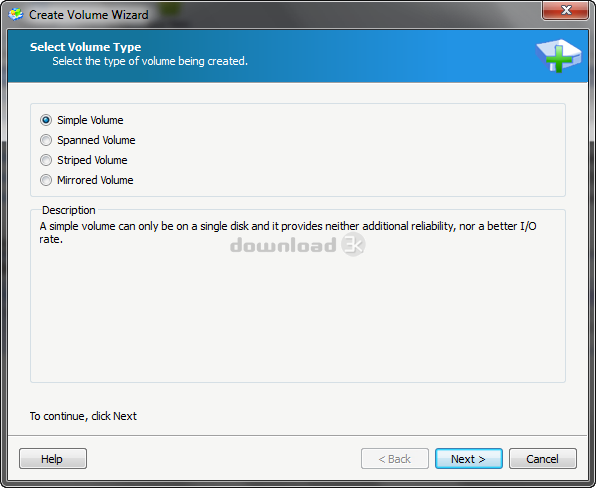The image size is (596, 488).
Task: Click the download3k watermark logo
Action: pyautogui.click(x=298, y=244)
